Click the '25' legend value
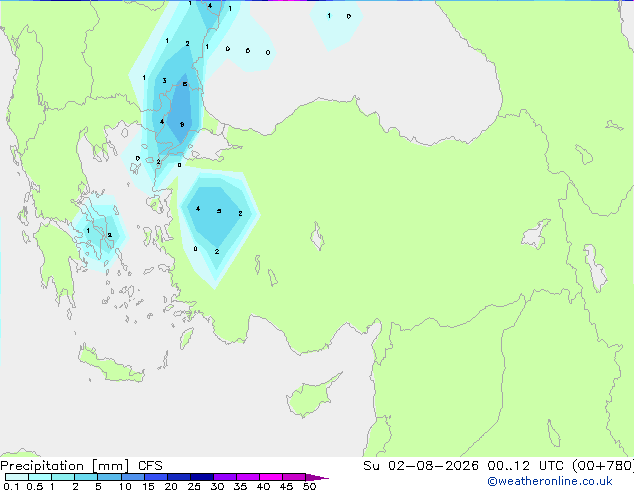This screenshot has height=490, width=634. pos(194,486)
